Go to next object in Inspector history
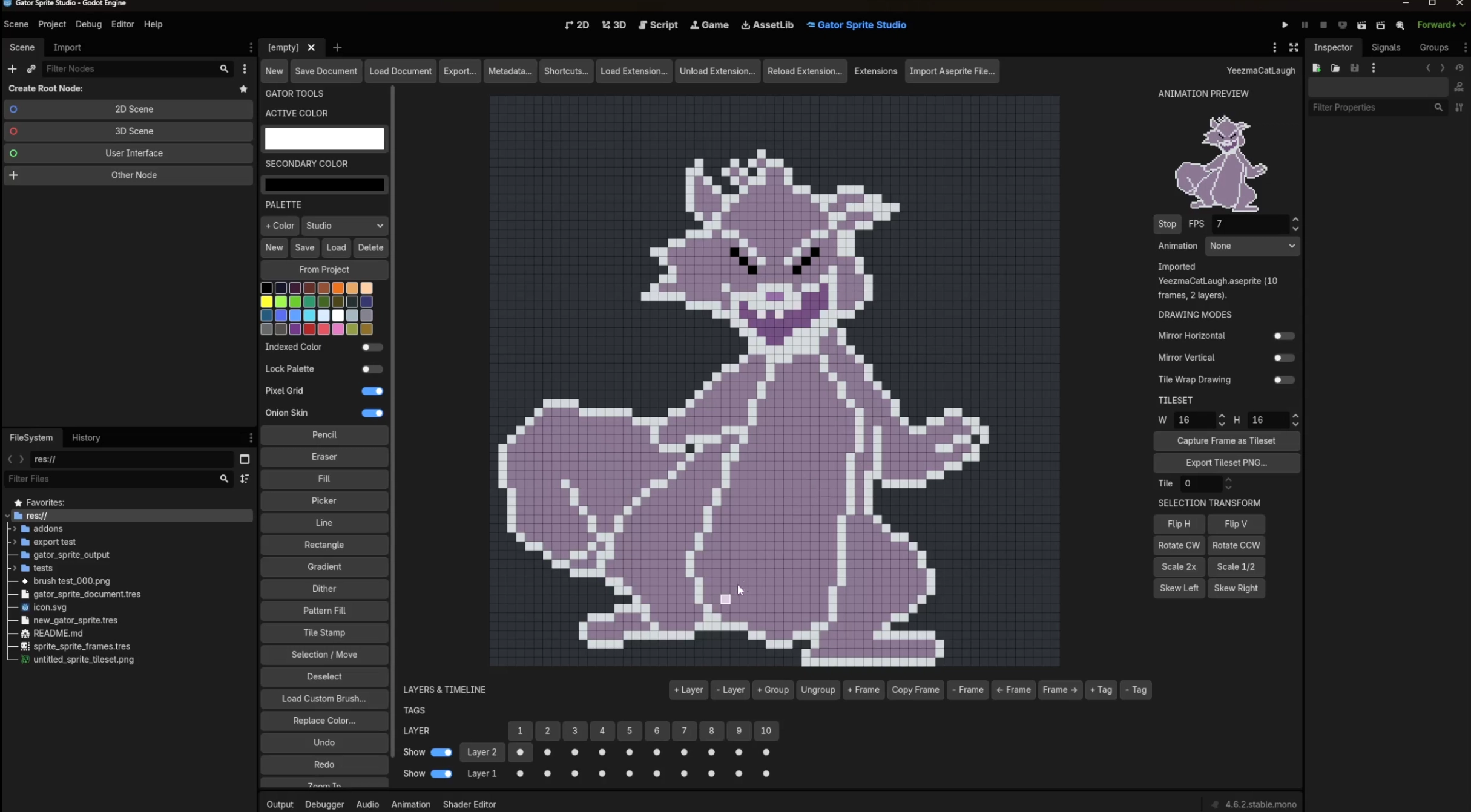This screenshot has height=812, width=1471. 1442,68
